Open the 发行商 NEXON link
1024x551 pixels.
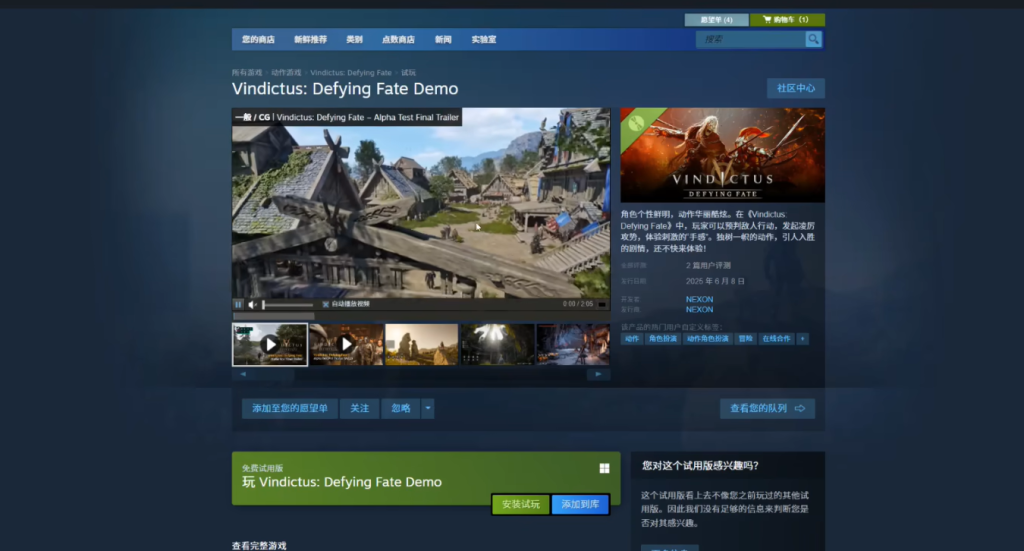click(699, 309)
